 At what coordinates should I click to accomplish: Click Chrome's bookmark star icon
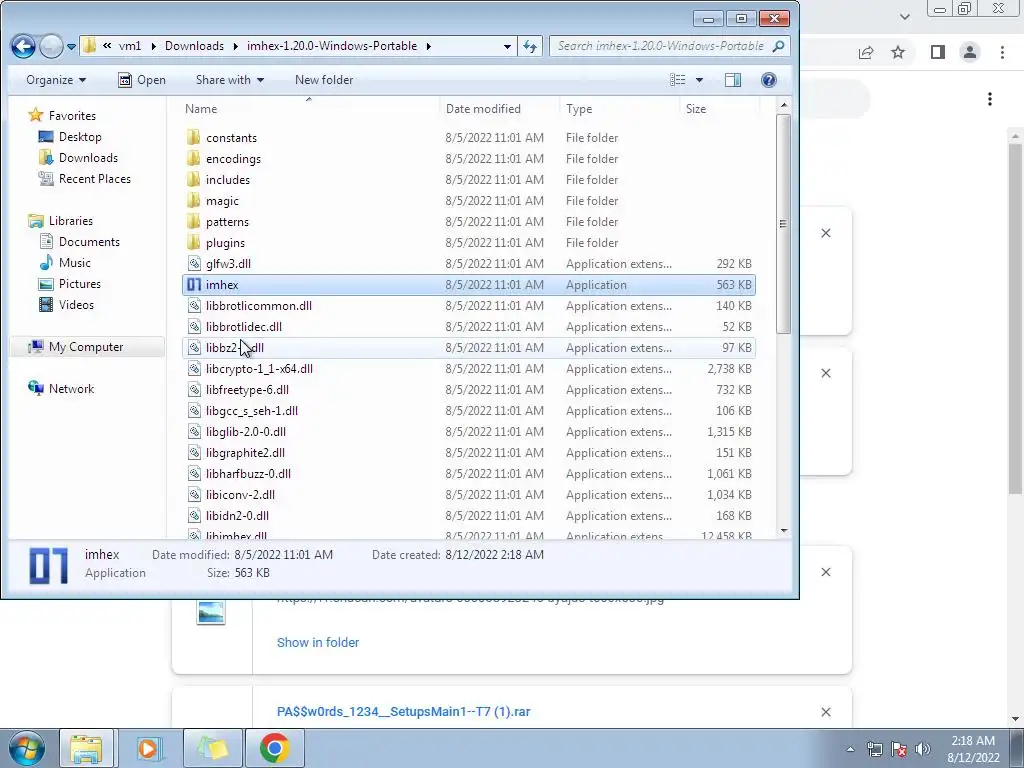pos(898,52)
